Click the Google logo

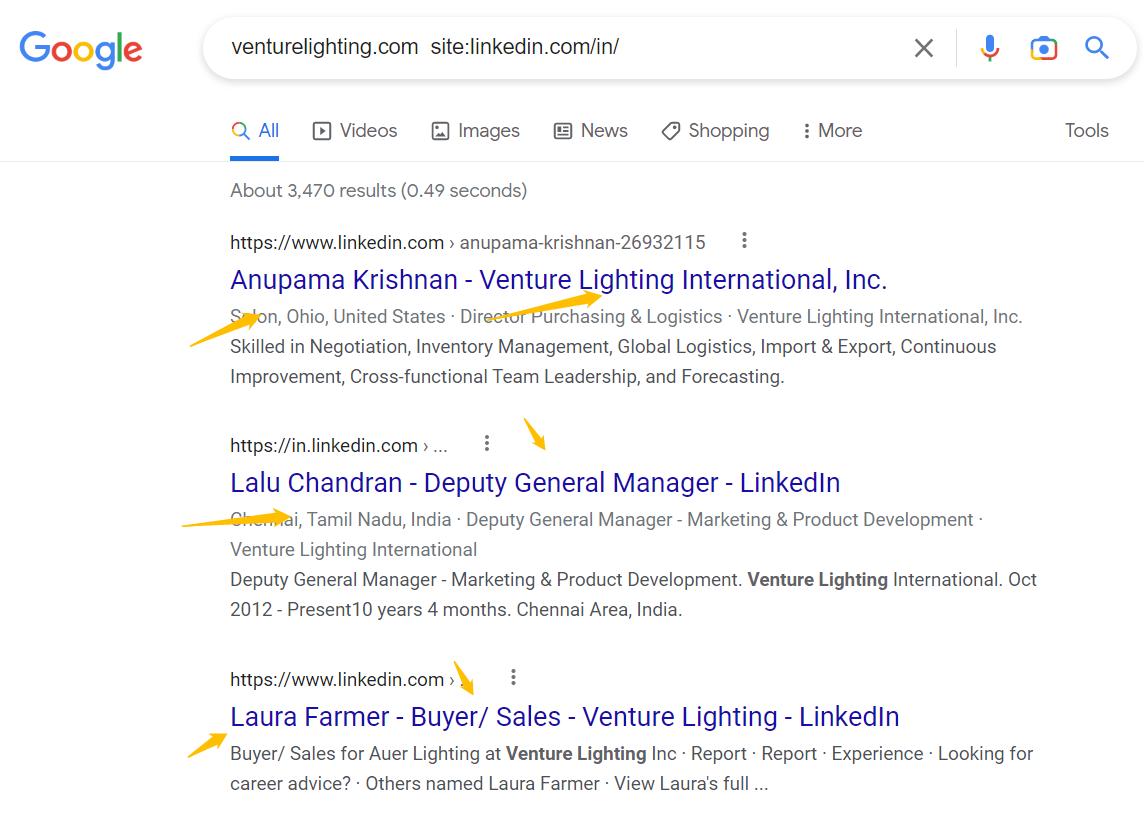81,49
